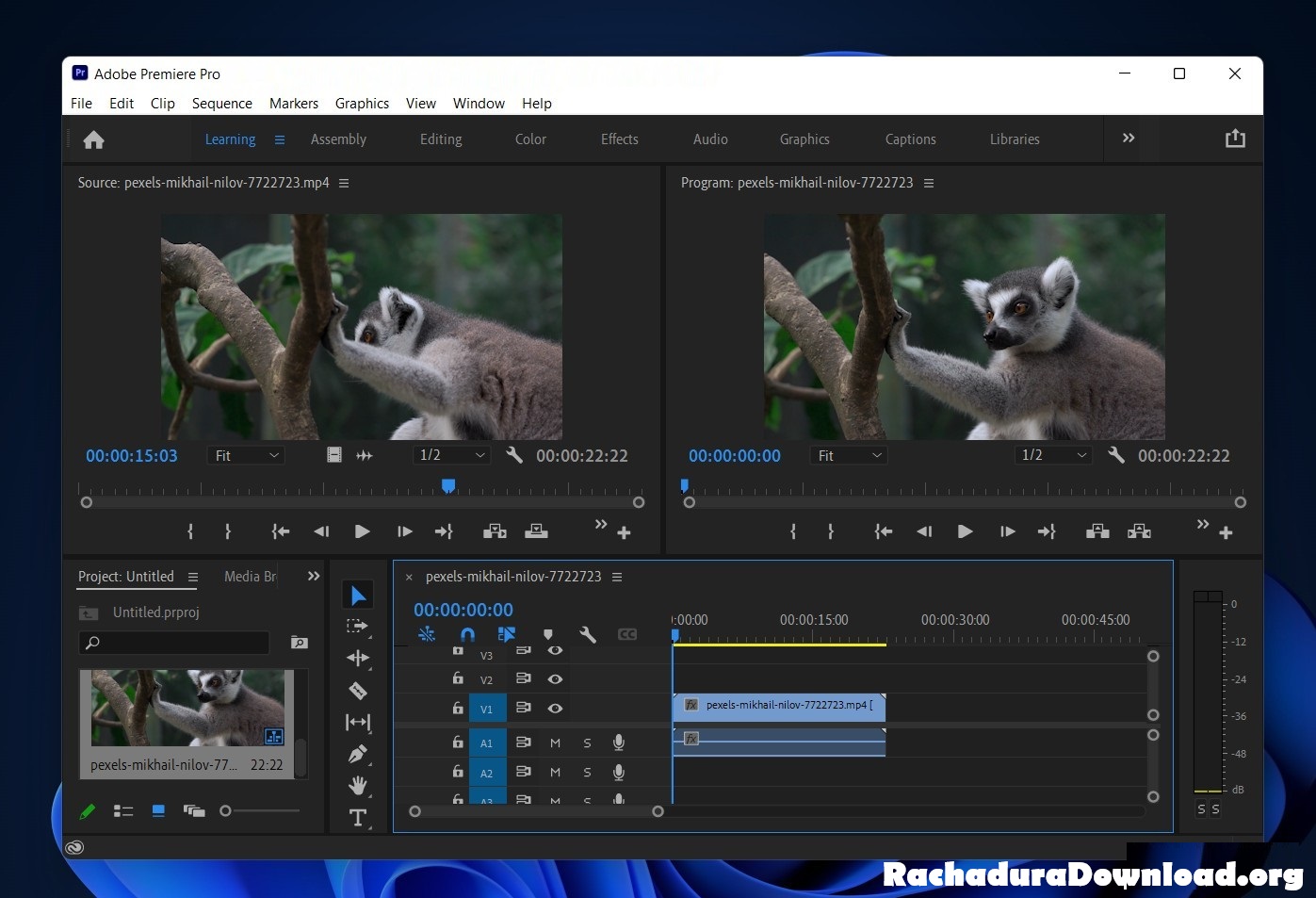The width and height of the screenshot is (1316, 898).
Task: Click Lift button in Program monitor
Action: coord(1097,531)
